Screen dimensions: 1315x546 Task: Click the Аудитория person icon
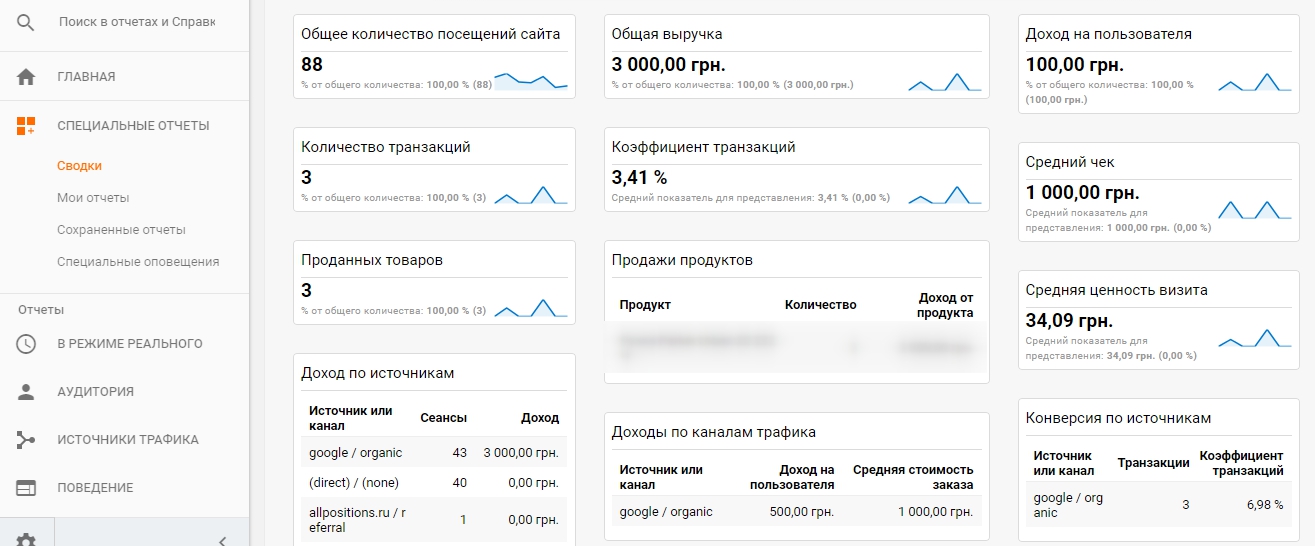coord(26,392)
